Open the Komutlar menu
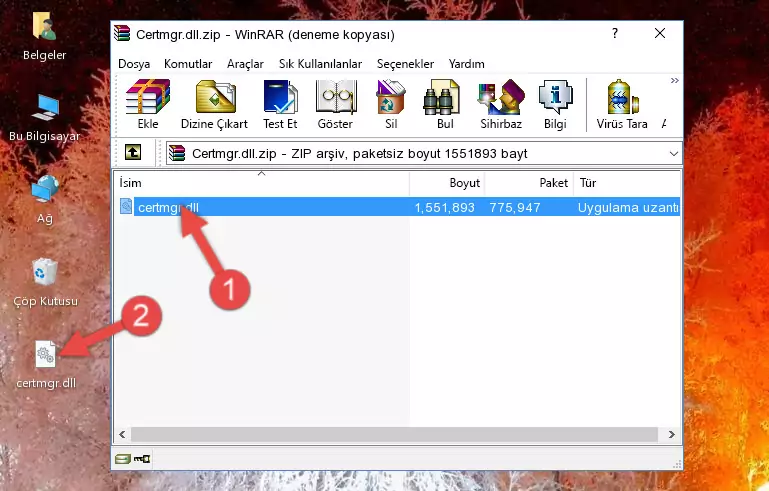769x491 pixels. point(188,64)
